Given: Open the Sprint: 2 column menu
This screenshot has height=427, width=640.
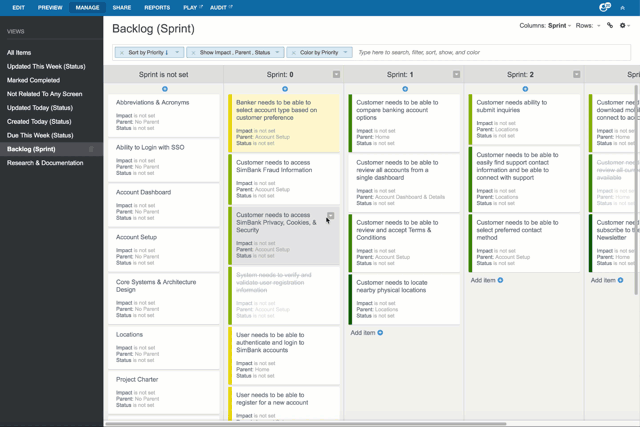Looking at the screenshot, I should pos(576,74).
